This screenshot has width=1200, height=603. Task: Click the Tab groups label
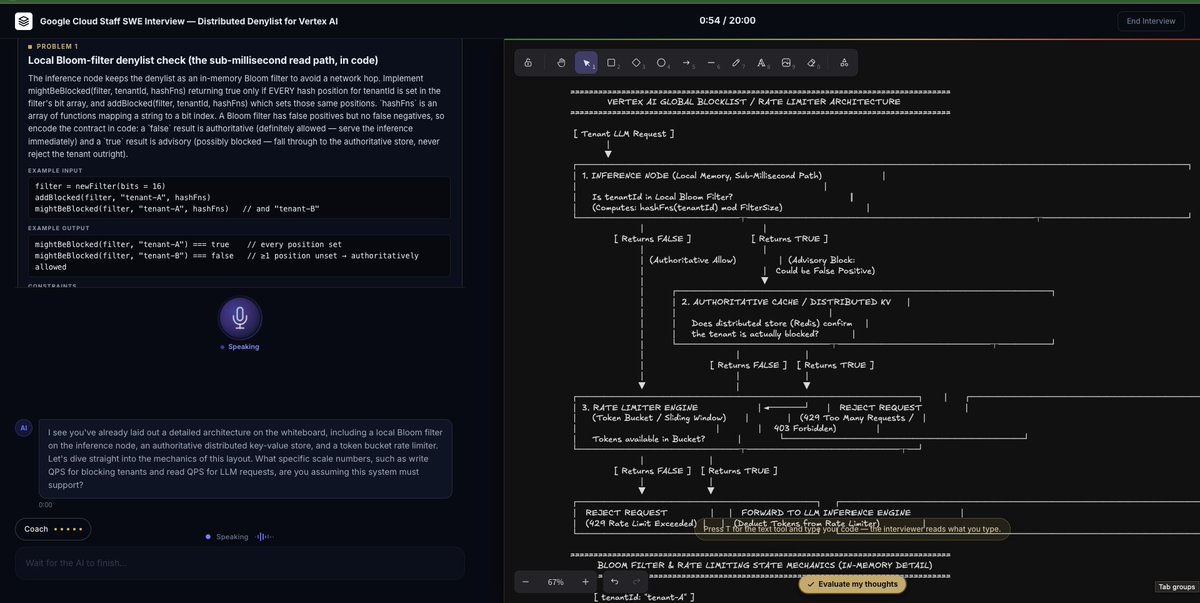tap(1176, 587)
